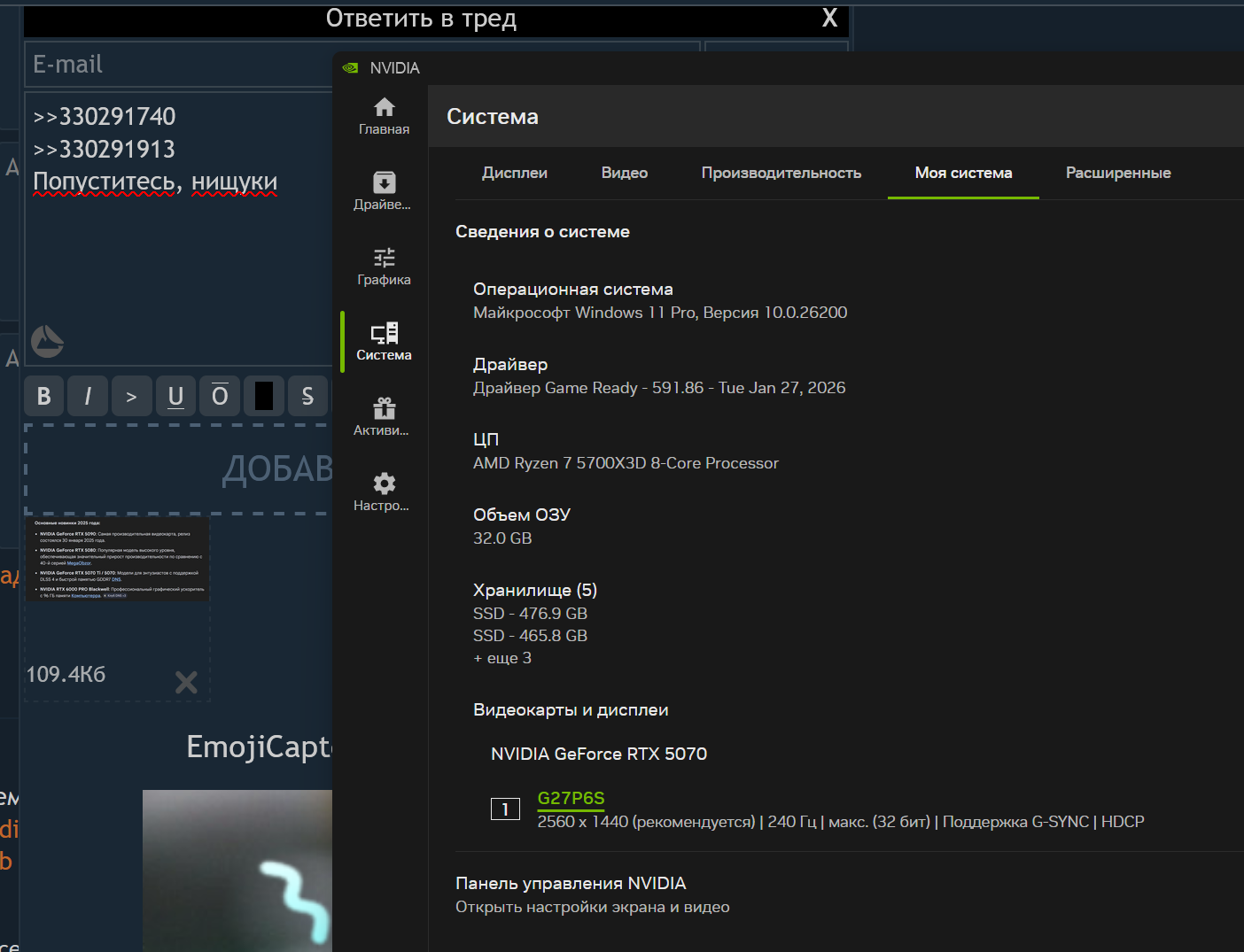Screen dimensions: 1244x952
Task: Click the Сведения о системе heading
Action: click(x=542, y=231)
